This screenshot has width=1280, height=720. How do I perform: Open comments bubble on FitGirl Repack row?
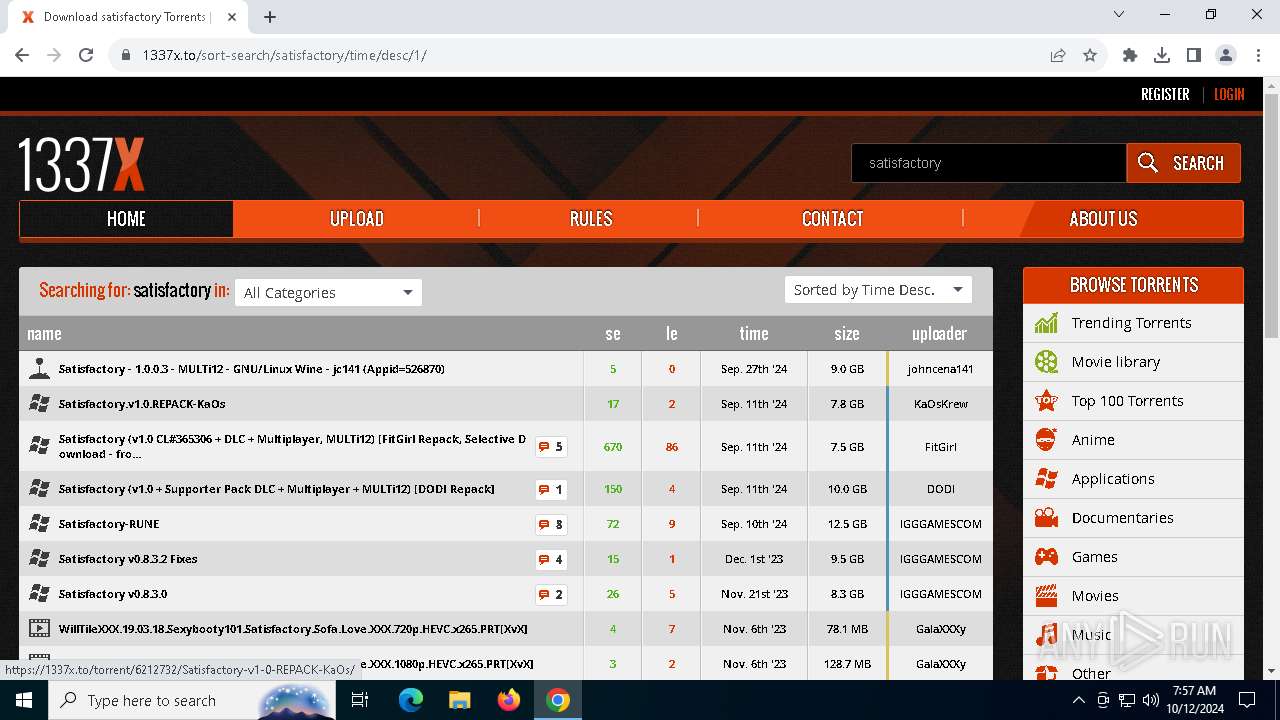[551, 447]
